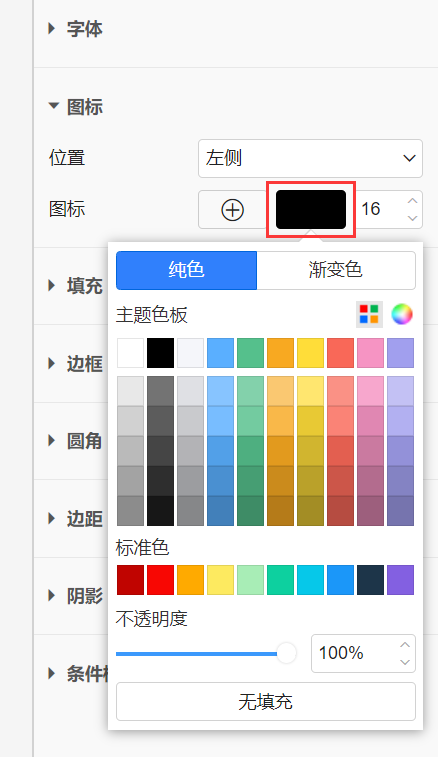
Task: Expand the 填充 section
Action: coord(52,285)
